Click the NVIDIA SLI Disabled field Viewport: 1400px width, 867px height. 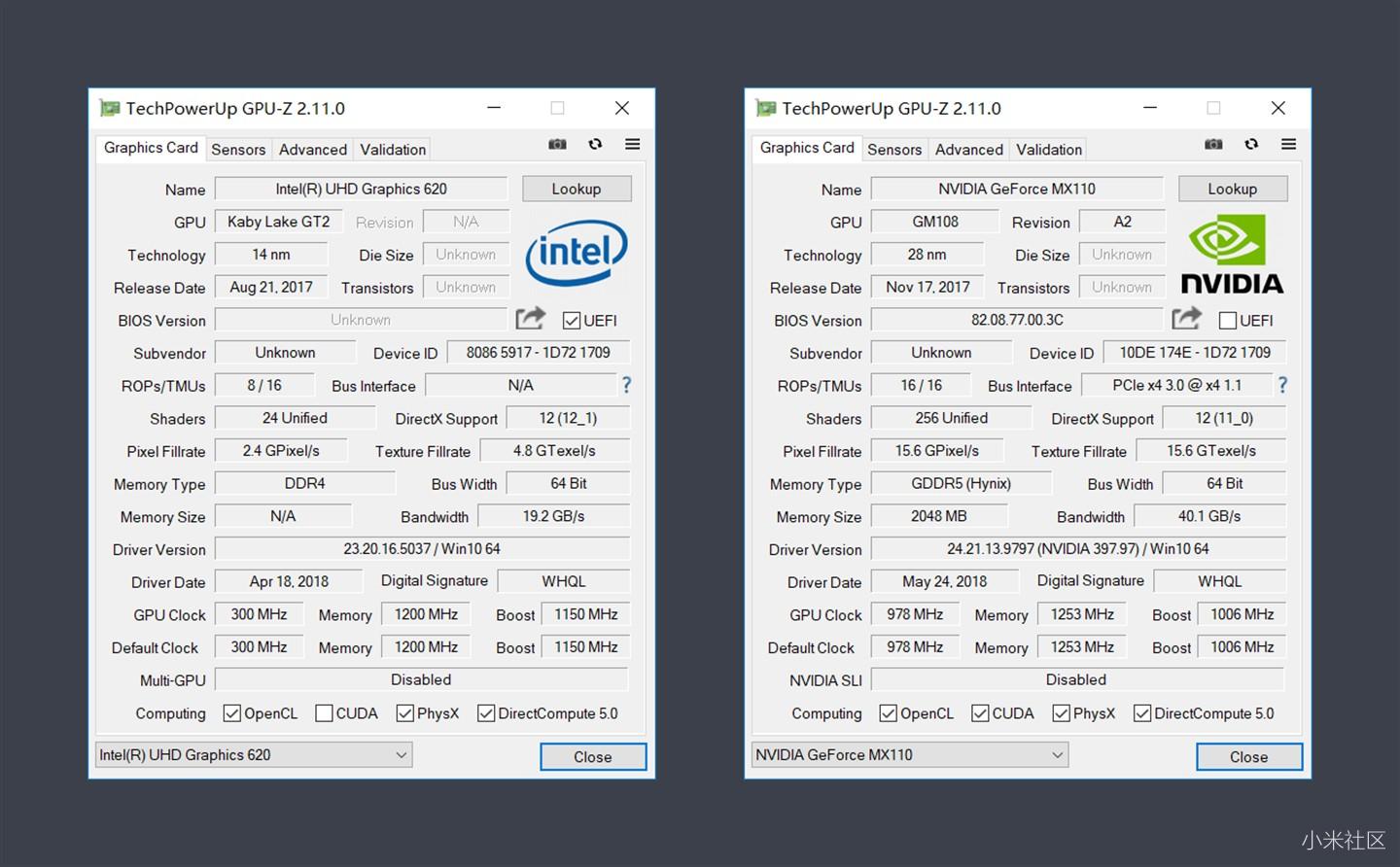pos(1077,679)
